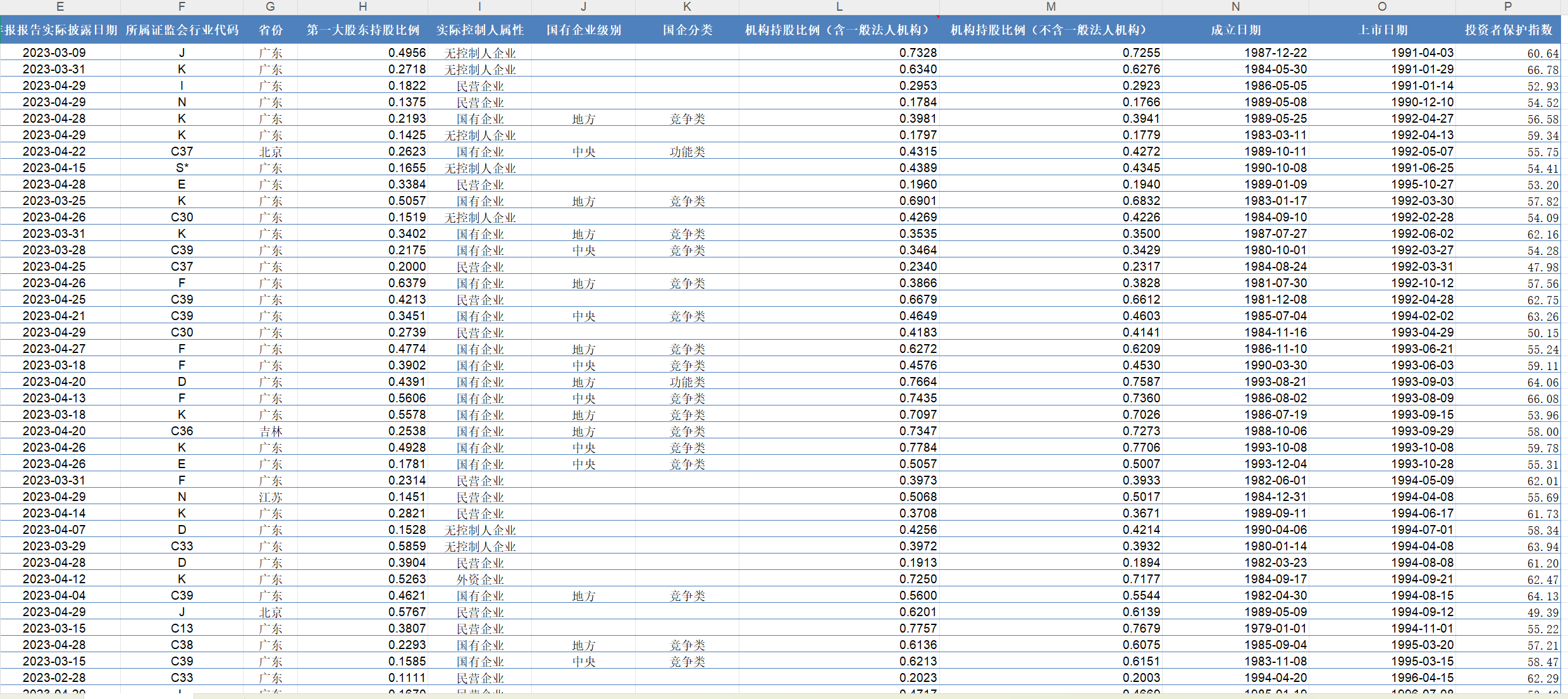Click the 投资者保护指数 header cell
1568x699 pixels.
1508,30
